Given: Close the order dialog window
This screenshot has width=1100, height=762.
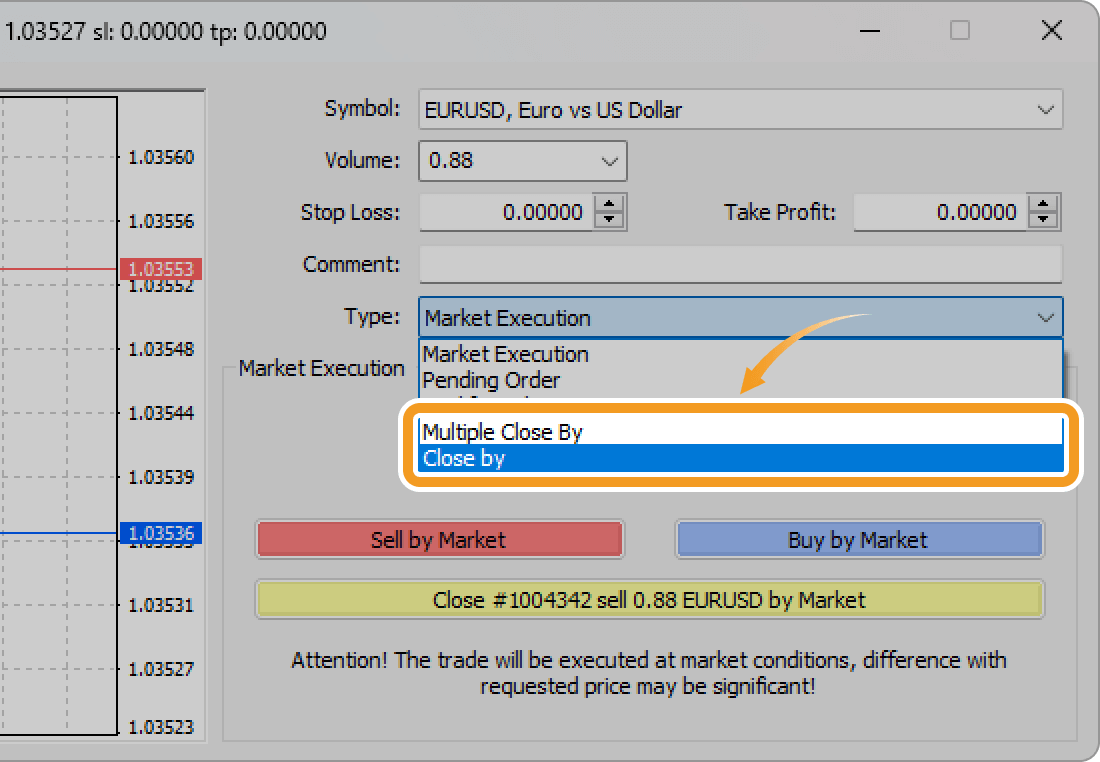Looking at the screenshot, I should 1051,31.
